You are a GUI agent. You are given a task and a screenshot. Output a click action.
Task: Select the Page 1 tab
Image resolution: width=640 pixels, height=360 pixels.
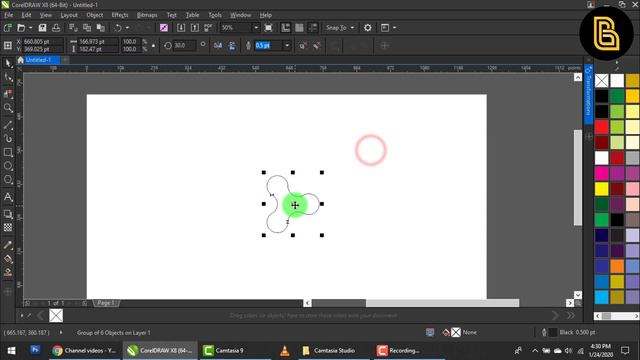point(106,303)
